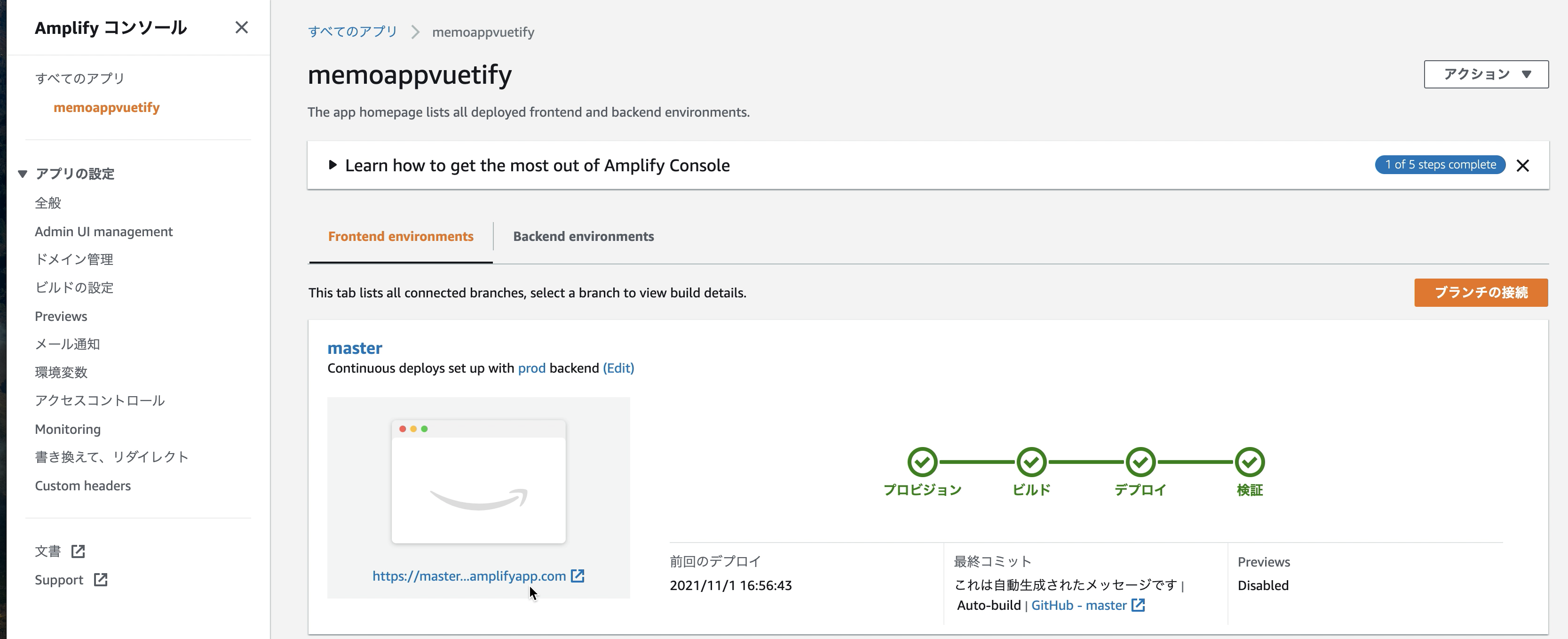Click the (Edit) backend link

click(x=618, y=368)
